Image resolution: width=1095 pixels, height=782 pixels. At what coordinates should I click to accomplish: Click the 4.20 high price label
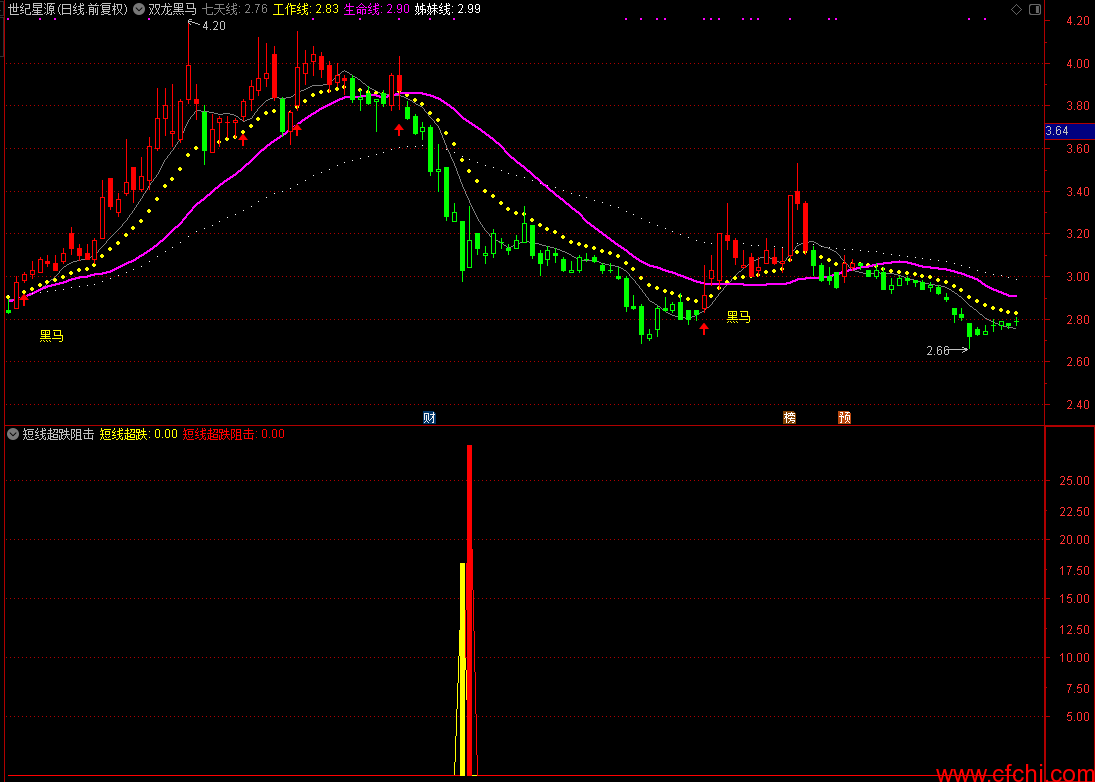coord(214,26)
